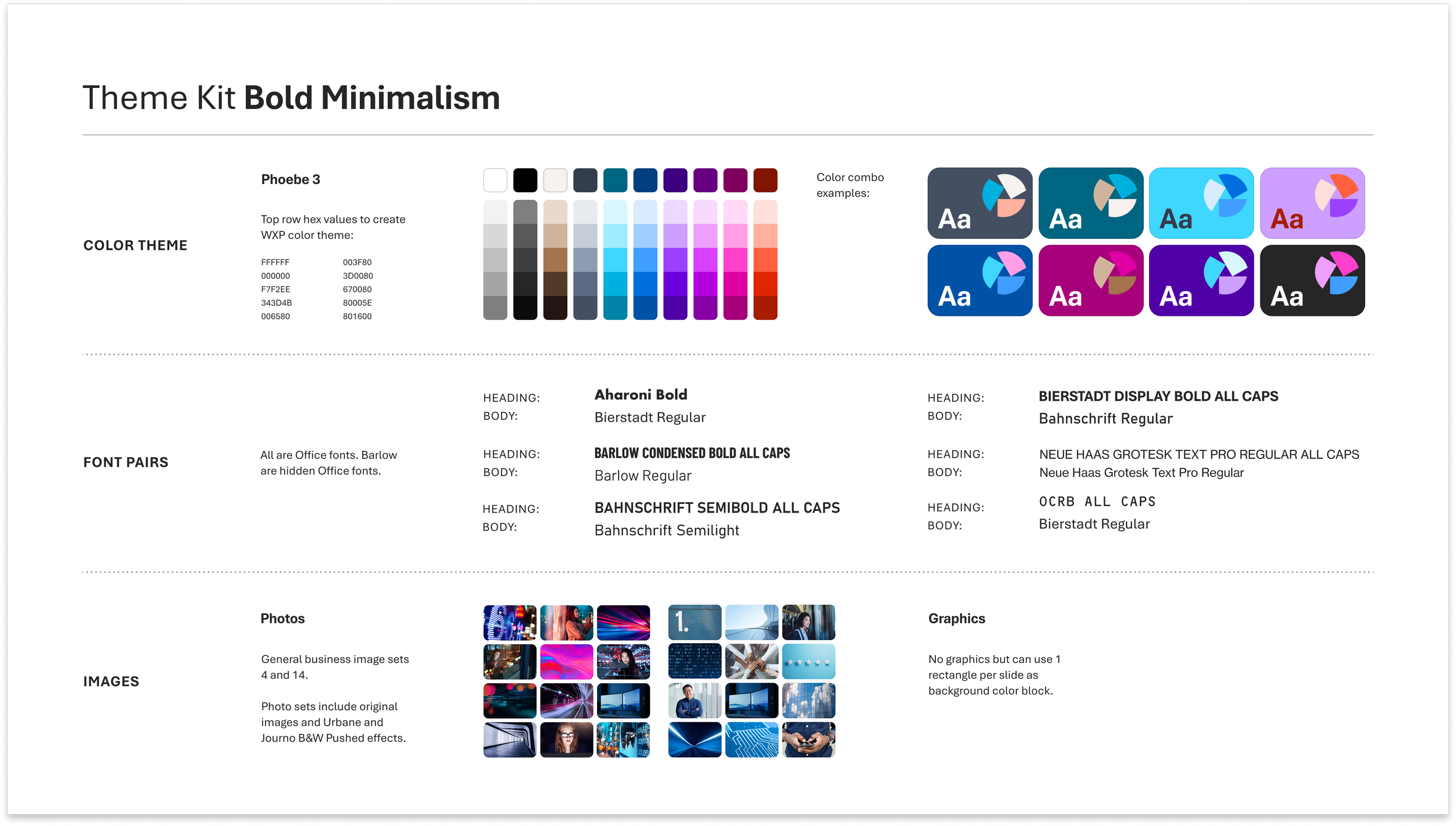The width and height of the screenshot is (1456, 826).
Task: Pick the lavender combo tile with red Aa
Action: [1312, 203]
